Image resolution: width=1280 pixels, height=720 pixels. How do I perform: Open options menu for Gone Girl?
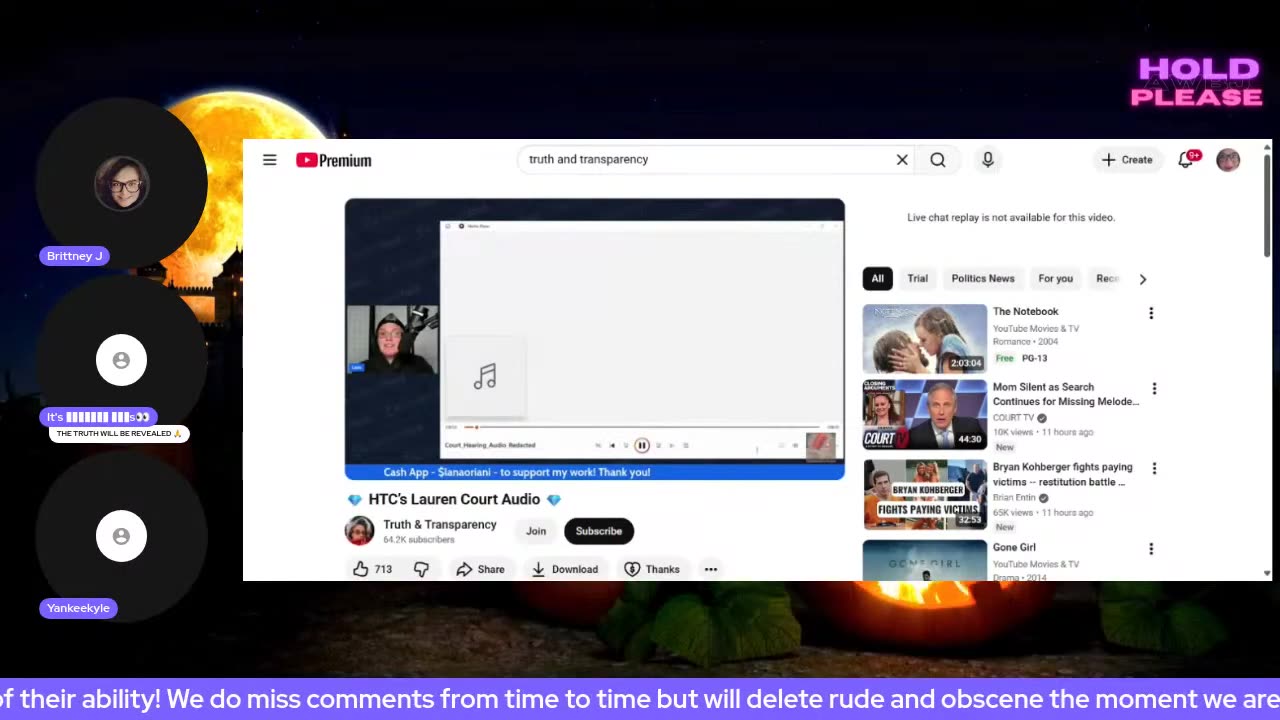tap(1151, 549)
